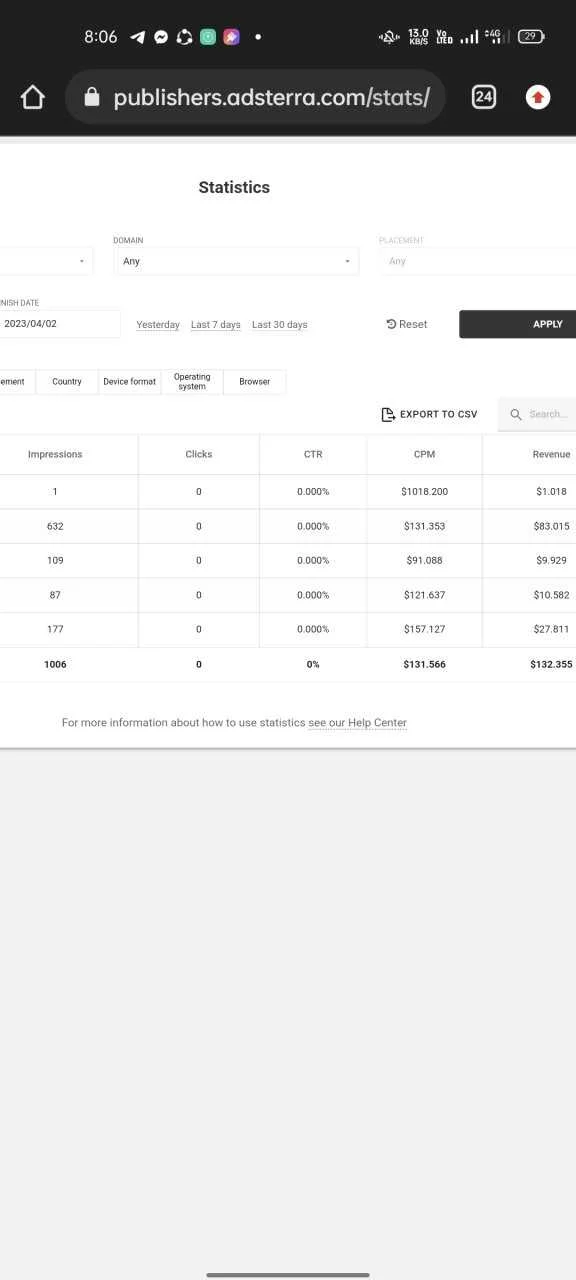Click the impressions value 632

[55, 526]
